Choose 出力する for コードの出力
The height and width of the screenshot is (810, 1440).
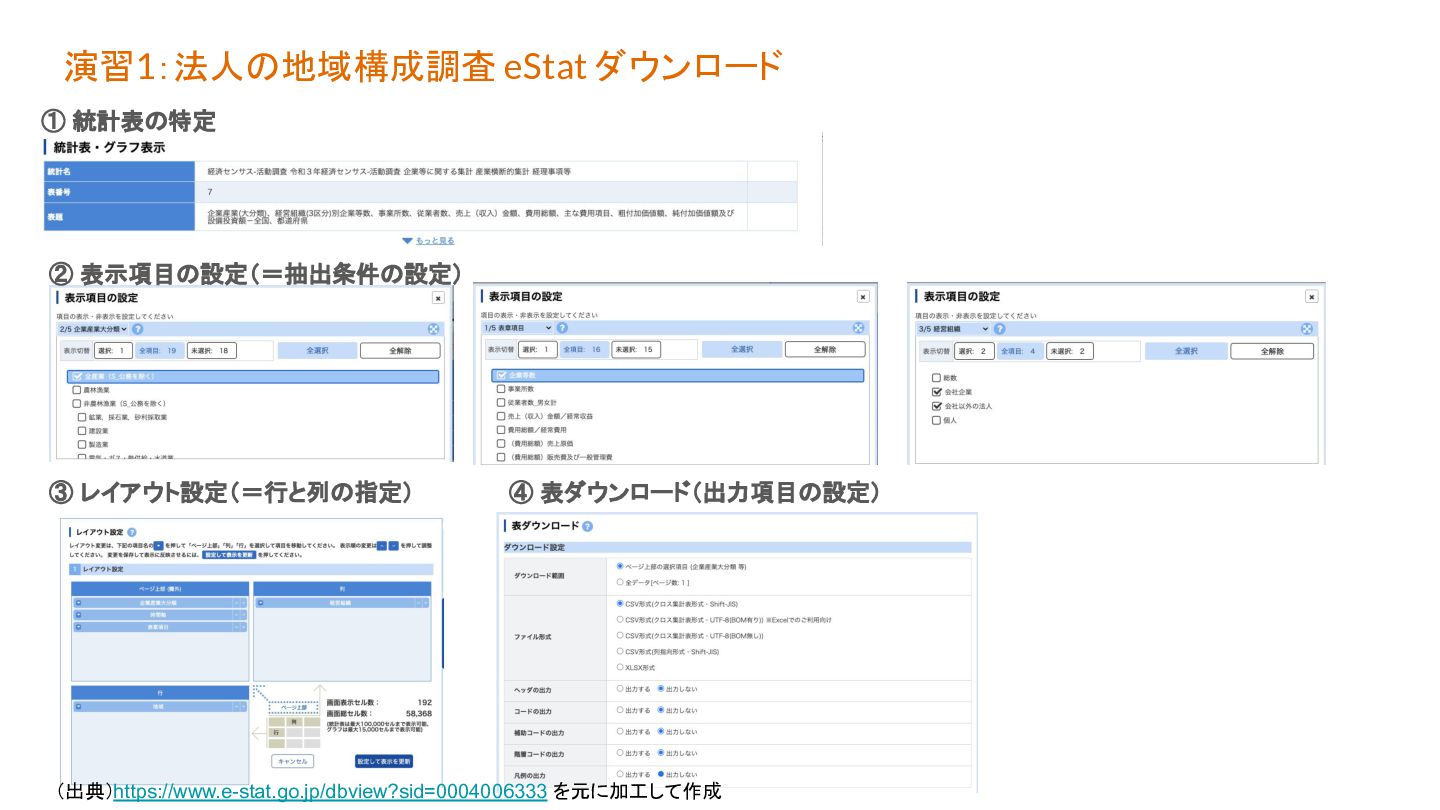point(620,710)
